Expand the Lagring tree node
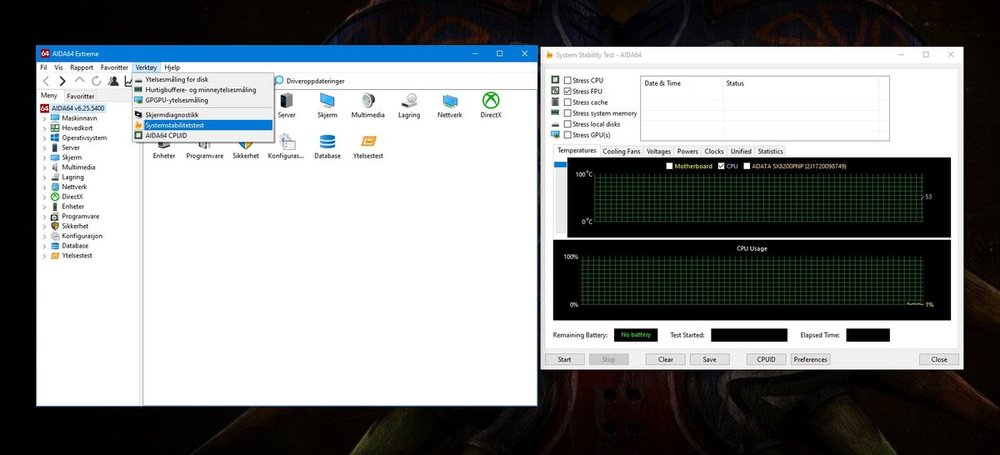The image size is (1000, 455). click(44, 177)
